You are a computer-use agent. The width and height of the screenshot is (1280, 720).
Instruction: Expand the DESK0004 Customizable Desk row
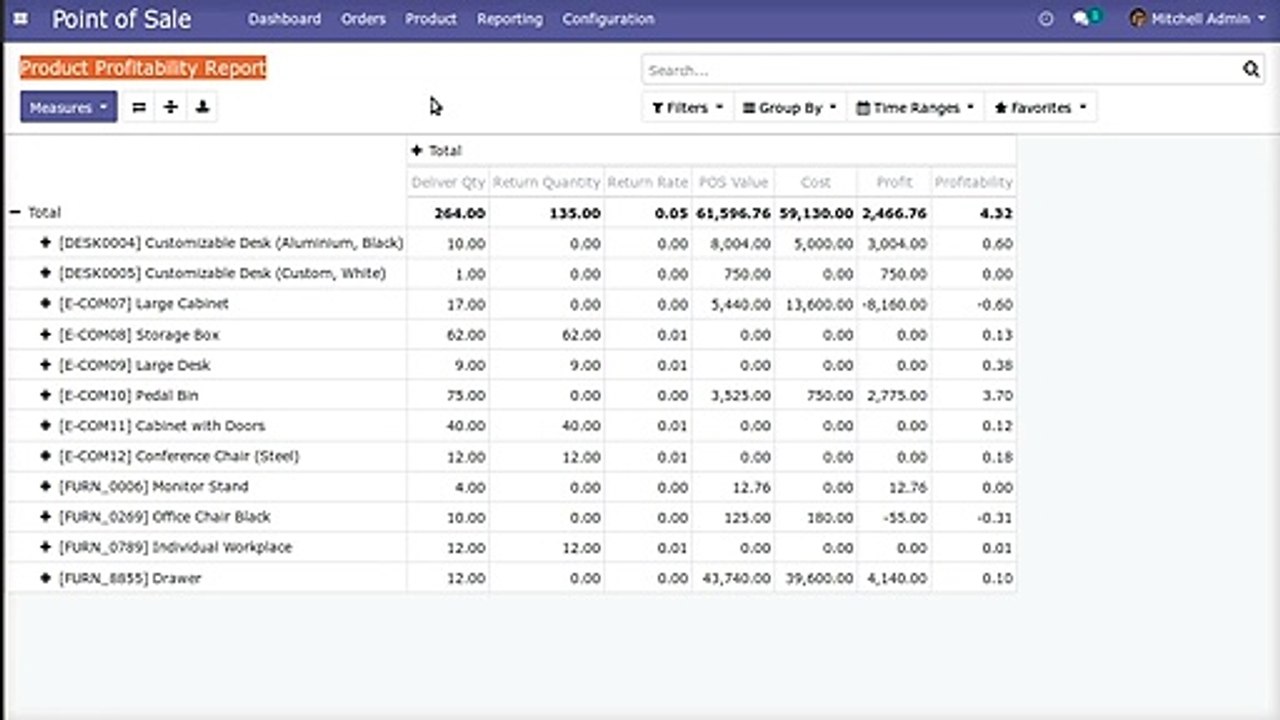click(x=46, y=243)
